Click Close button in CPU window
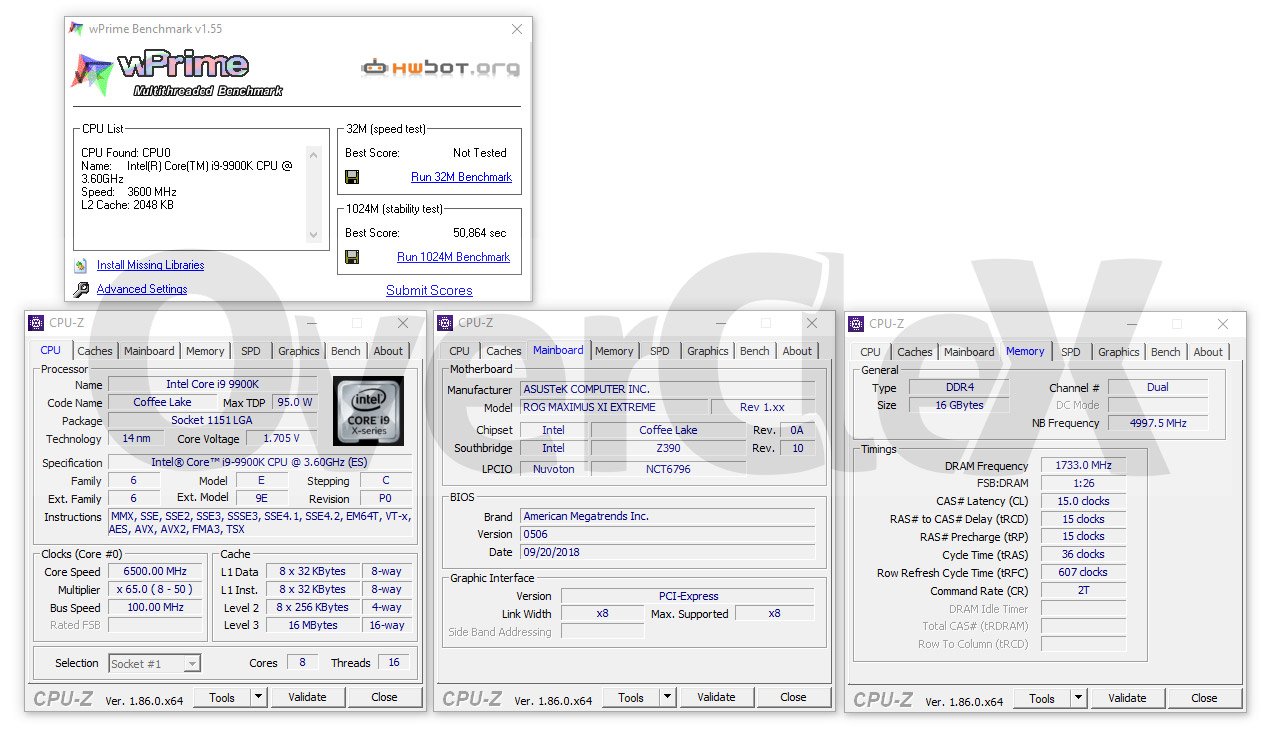The image size is (1264, 734). (x=384, y=697)
